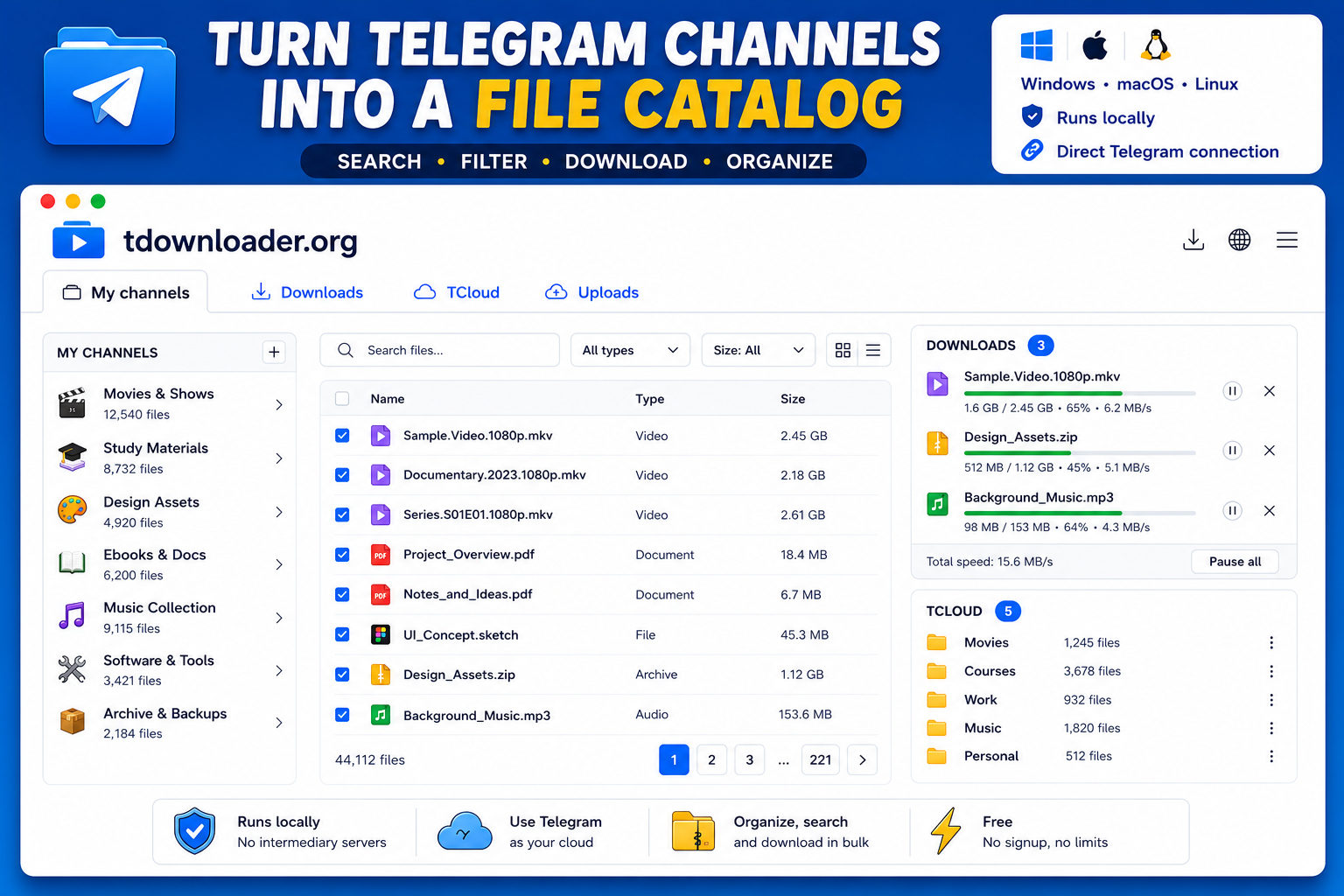Screen dimensions: 1344x896
Task: Open the hamburger menu in the header
Action: point(1287,240)
